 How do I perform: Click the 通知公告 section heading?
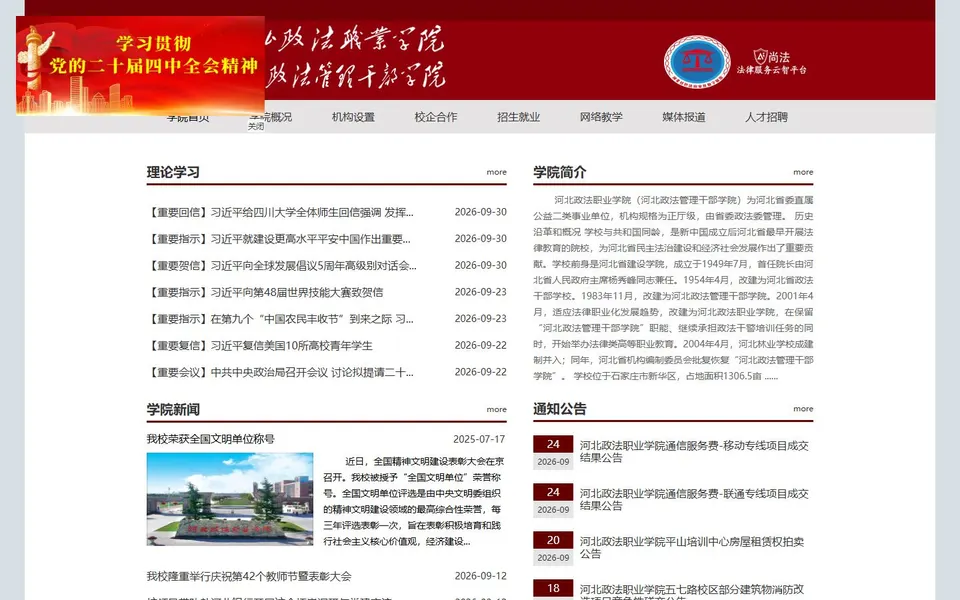click(560, 408)
